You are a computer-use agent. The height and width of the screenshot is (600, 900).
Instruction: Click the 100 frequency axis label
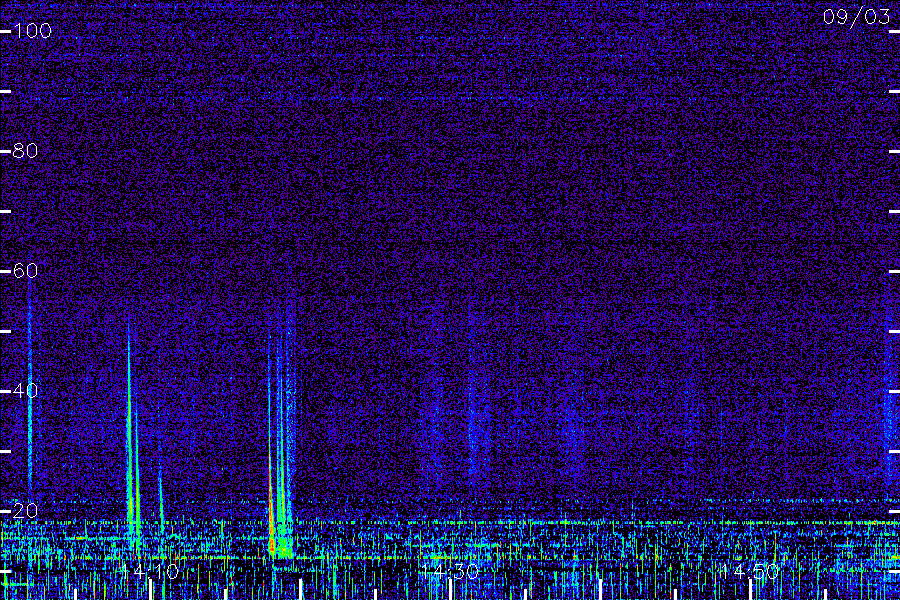[x=32, y=30]
